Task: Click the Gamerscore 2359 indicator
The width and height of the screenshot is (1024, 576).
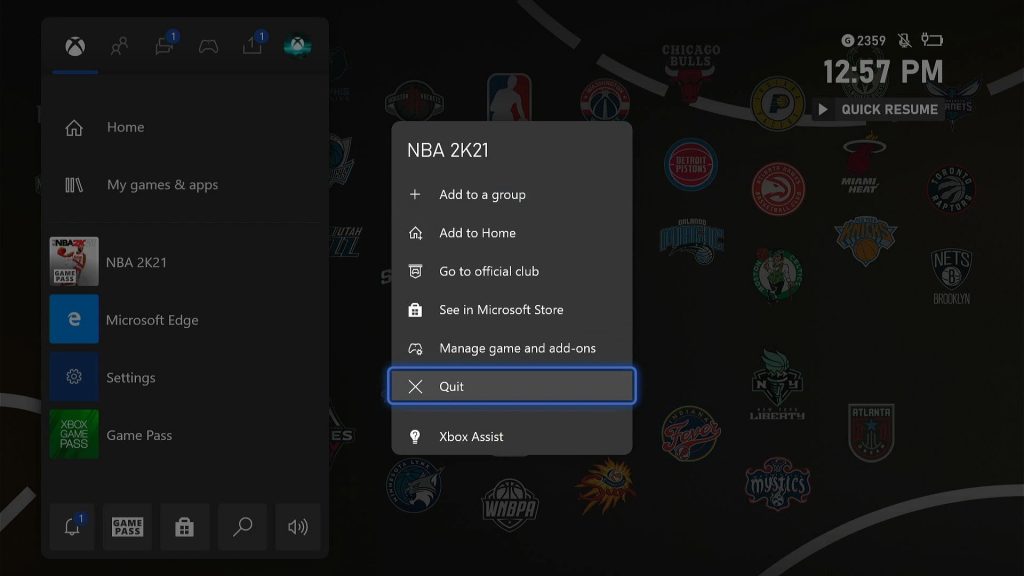Action: click(x=863, y=40)
